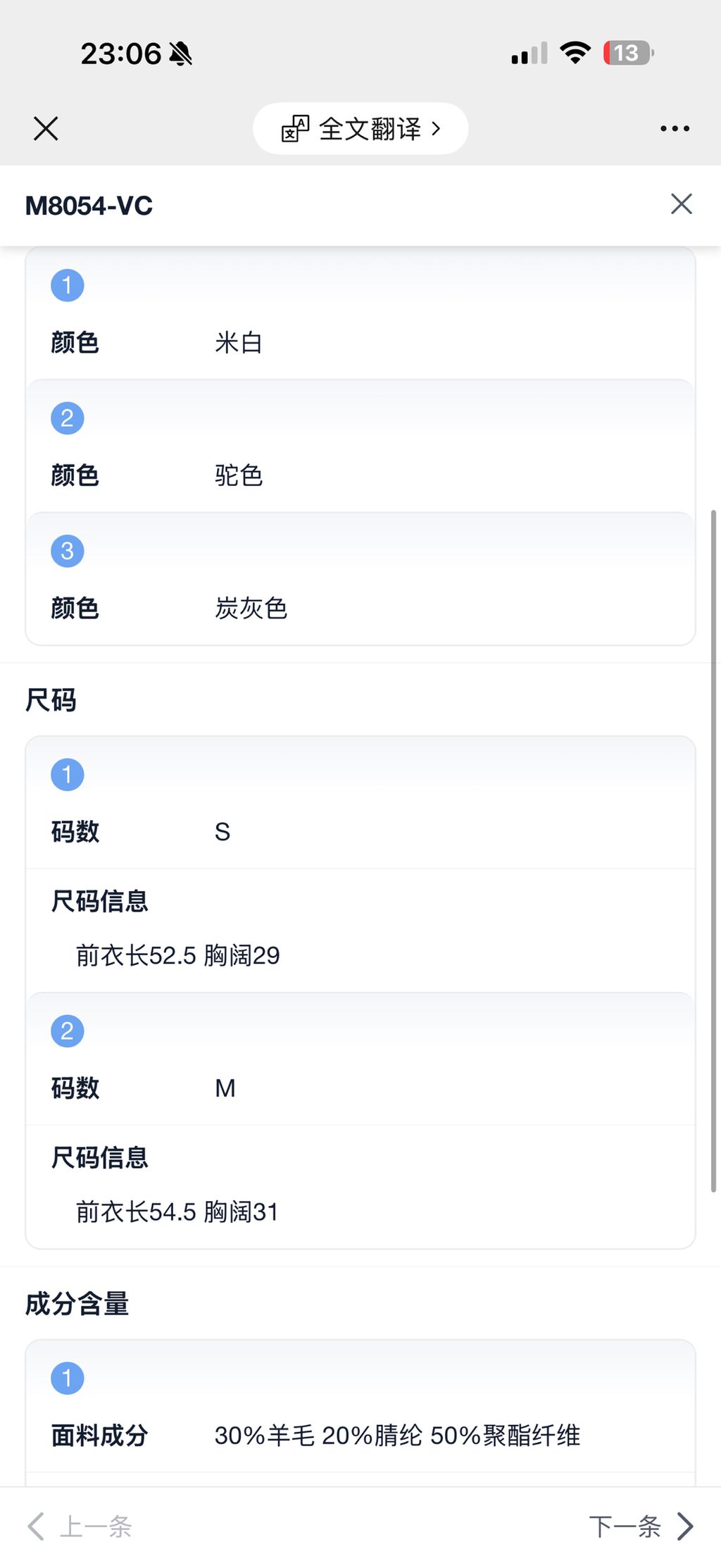Tap the left chevron beside 上一条
Viewport: 721px width, 1568px height.
[x=36, y=1526]
